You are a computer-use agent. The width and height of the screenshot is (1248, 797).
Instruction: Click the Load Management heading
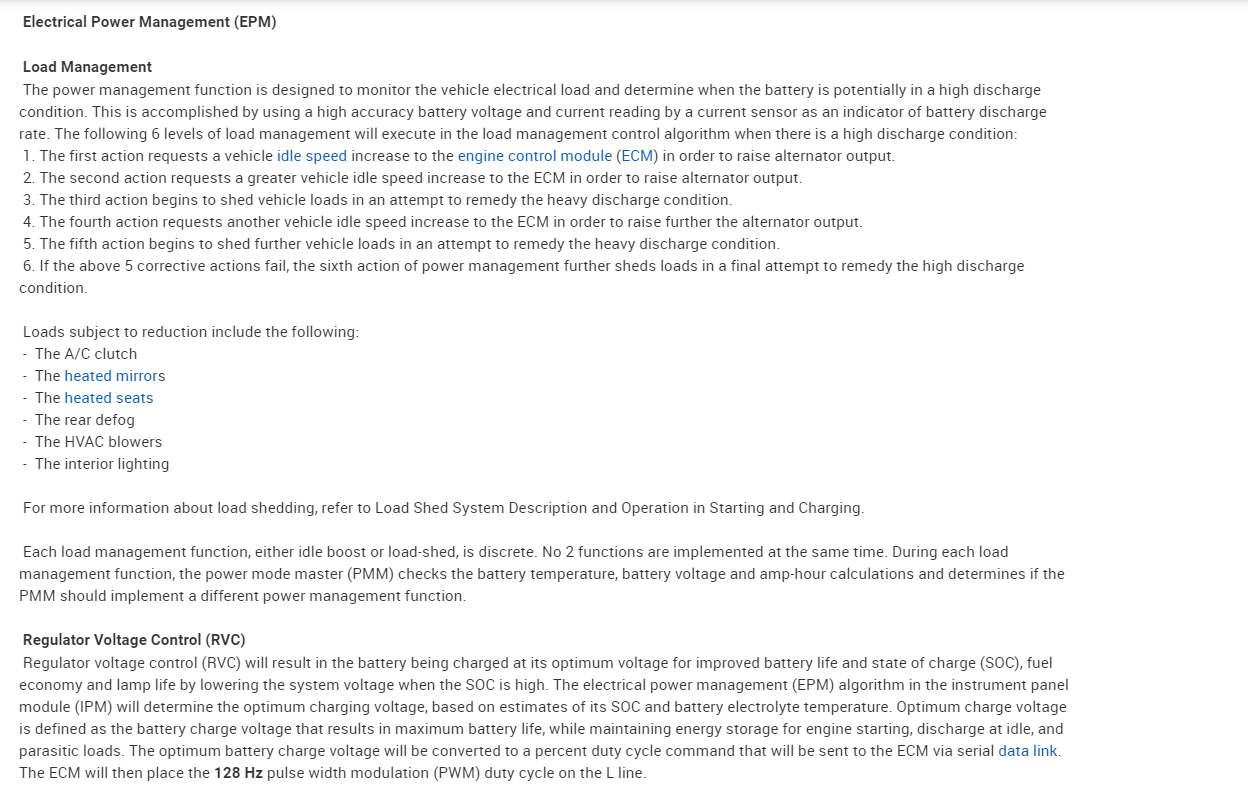pos(87,67)
